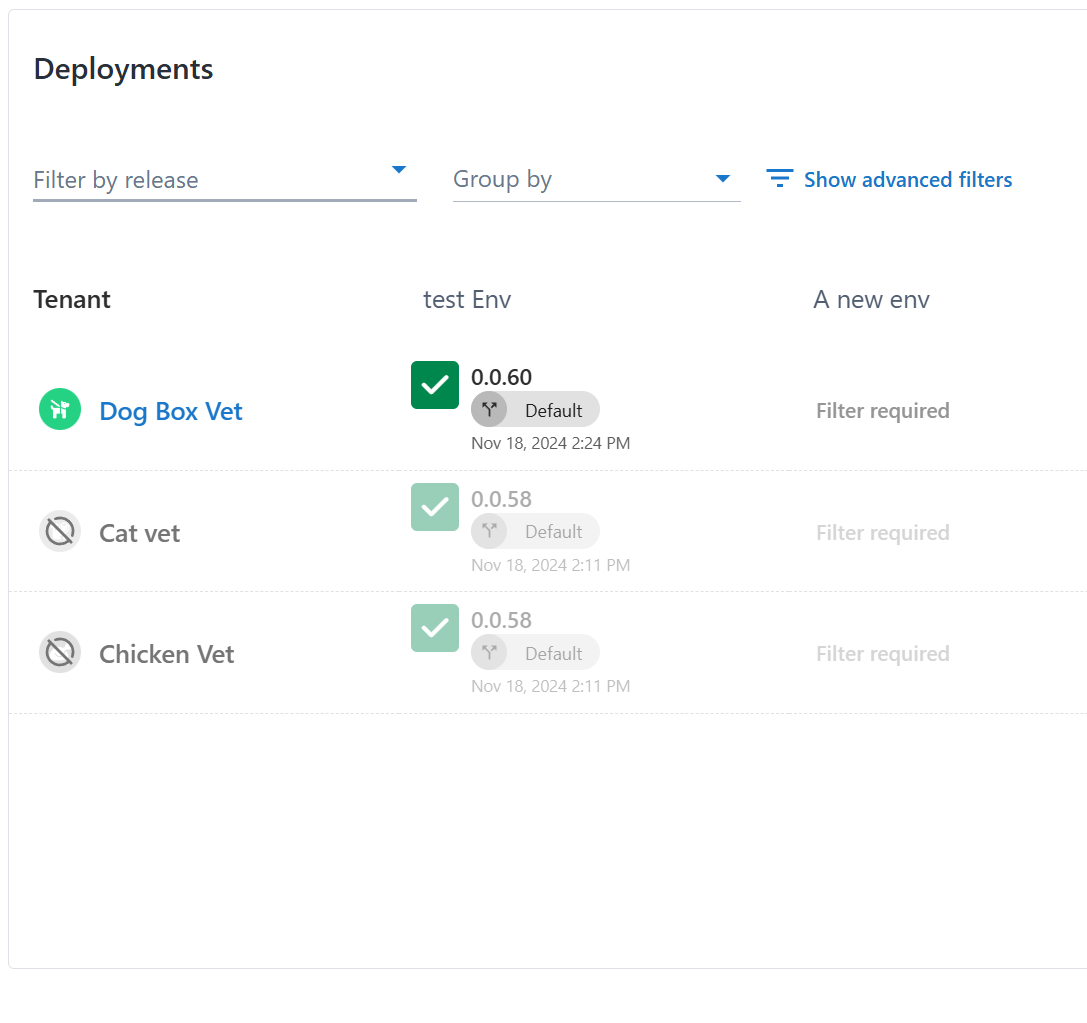The image size is (1087, 1023).
Task: Click the Nov 18 timestamp under version 0.0.60
Action: pos(550,443)
